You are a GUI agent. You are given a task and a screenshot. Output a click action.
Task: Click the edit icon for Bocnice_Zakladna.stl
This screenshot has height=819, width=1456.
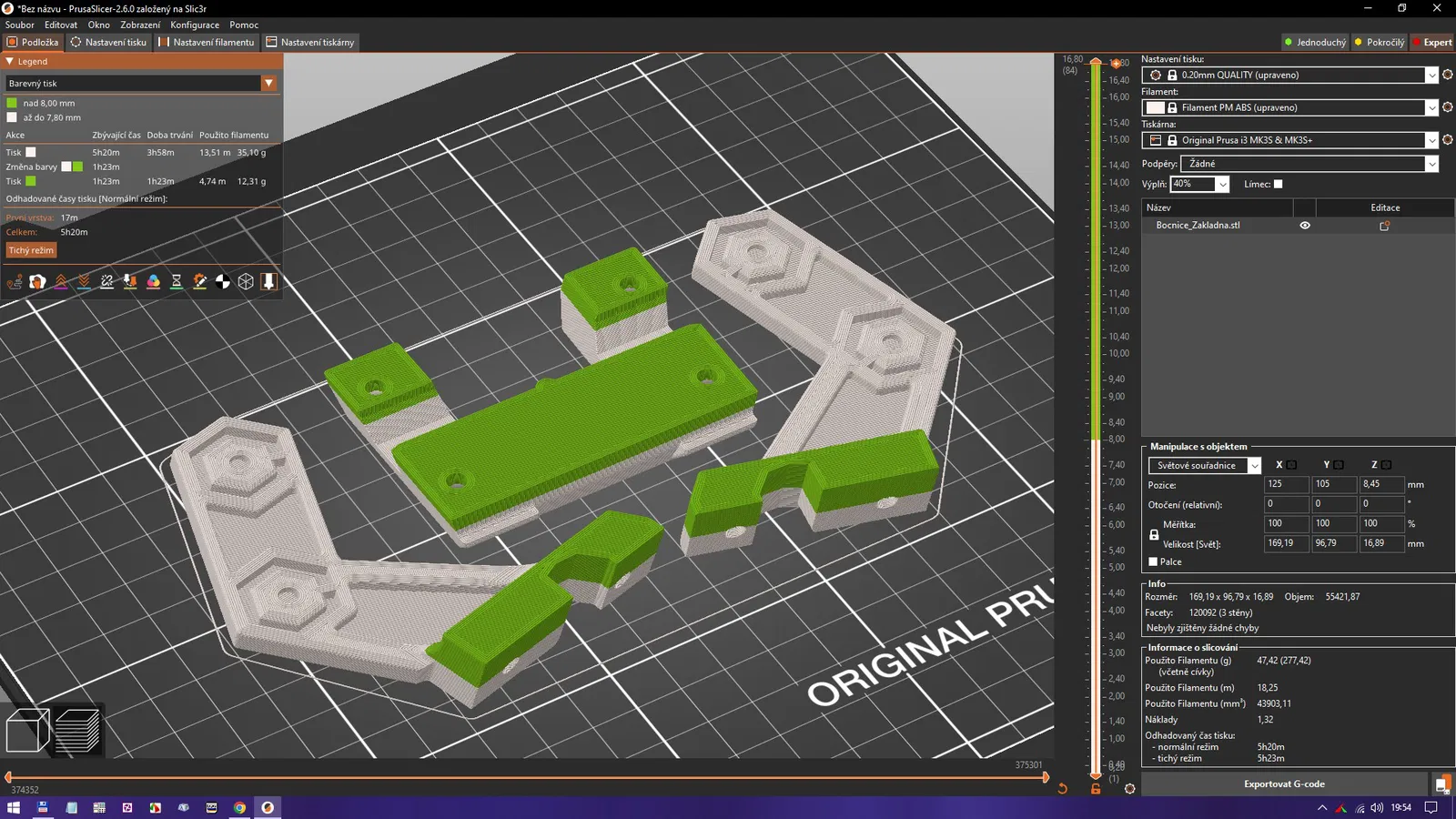pyautogui.click(x=1385, y=226)
